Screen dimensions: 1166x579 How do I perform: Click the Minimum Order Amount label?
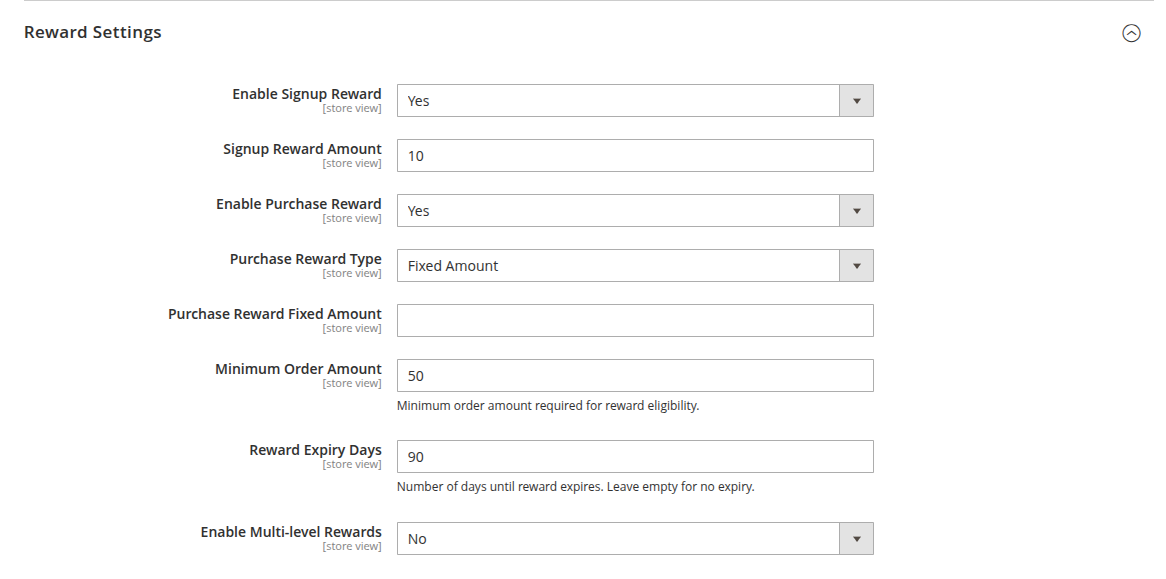[x=298, y=369]
